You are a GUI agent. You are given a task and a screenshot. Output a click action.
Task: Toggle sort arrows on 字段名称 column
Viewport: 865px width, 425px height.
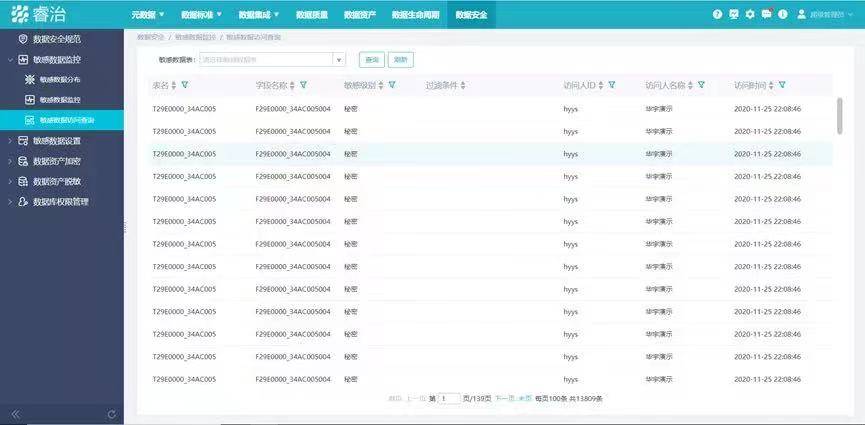pyautogui.click(x=292, y=85)
